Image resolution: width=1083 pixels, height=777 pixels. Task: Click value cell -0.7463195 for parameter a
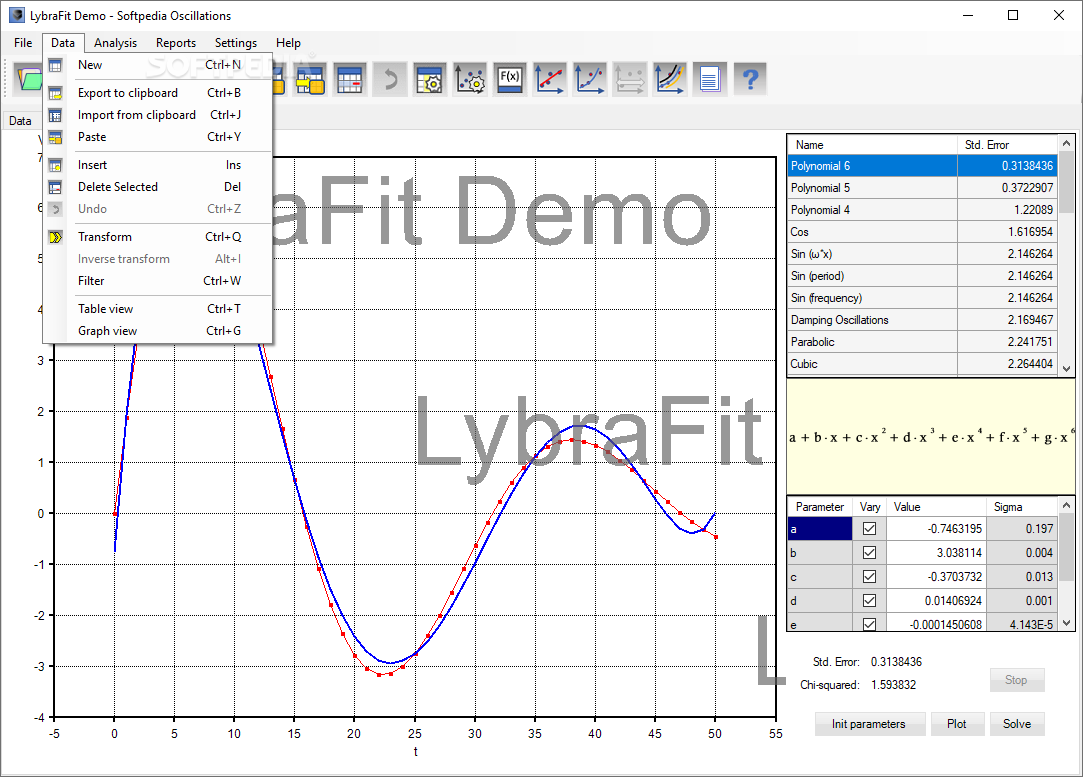[x=937, y=528]
